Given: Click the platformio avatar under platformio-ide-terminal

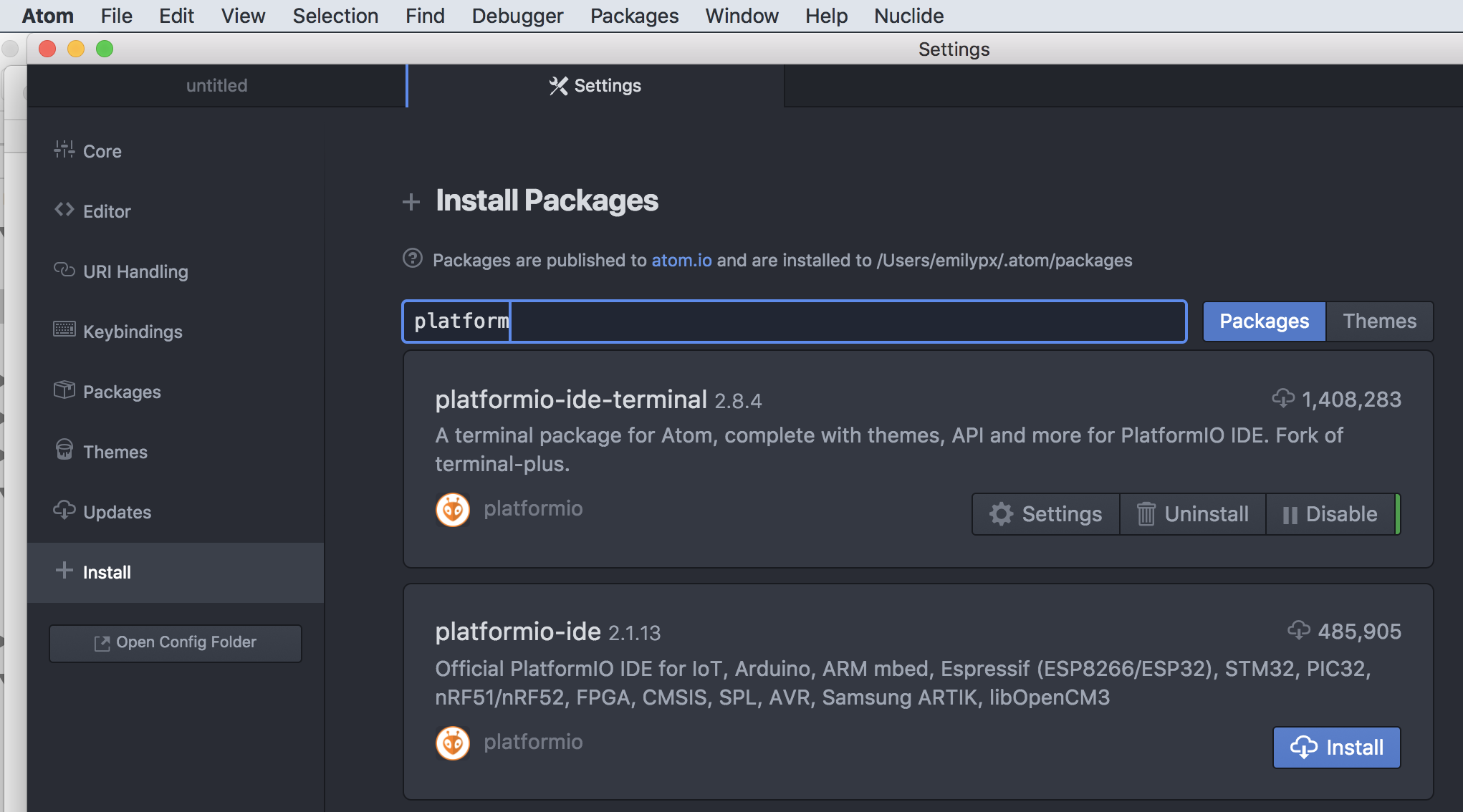Looking at the screenshot, I should coord(453,510).
